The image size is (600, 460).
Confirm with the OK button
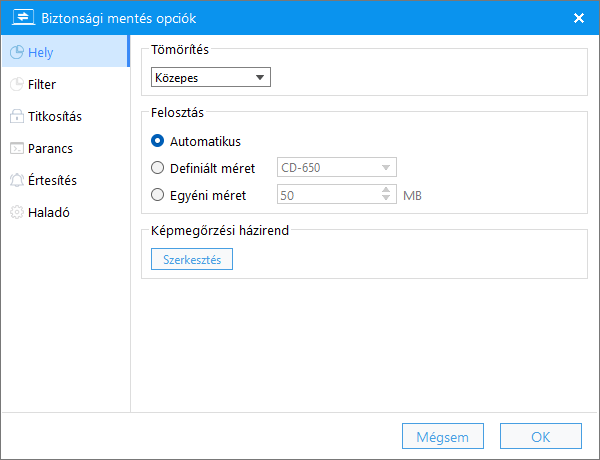pos(541,436)
